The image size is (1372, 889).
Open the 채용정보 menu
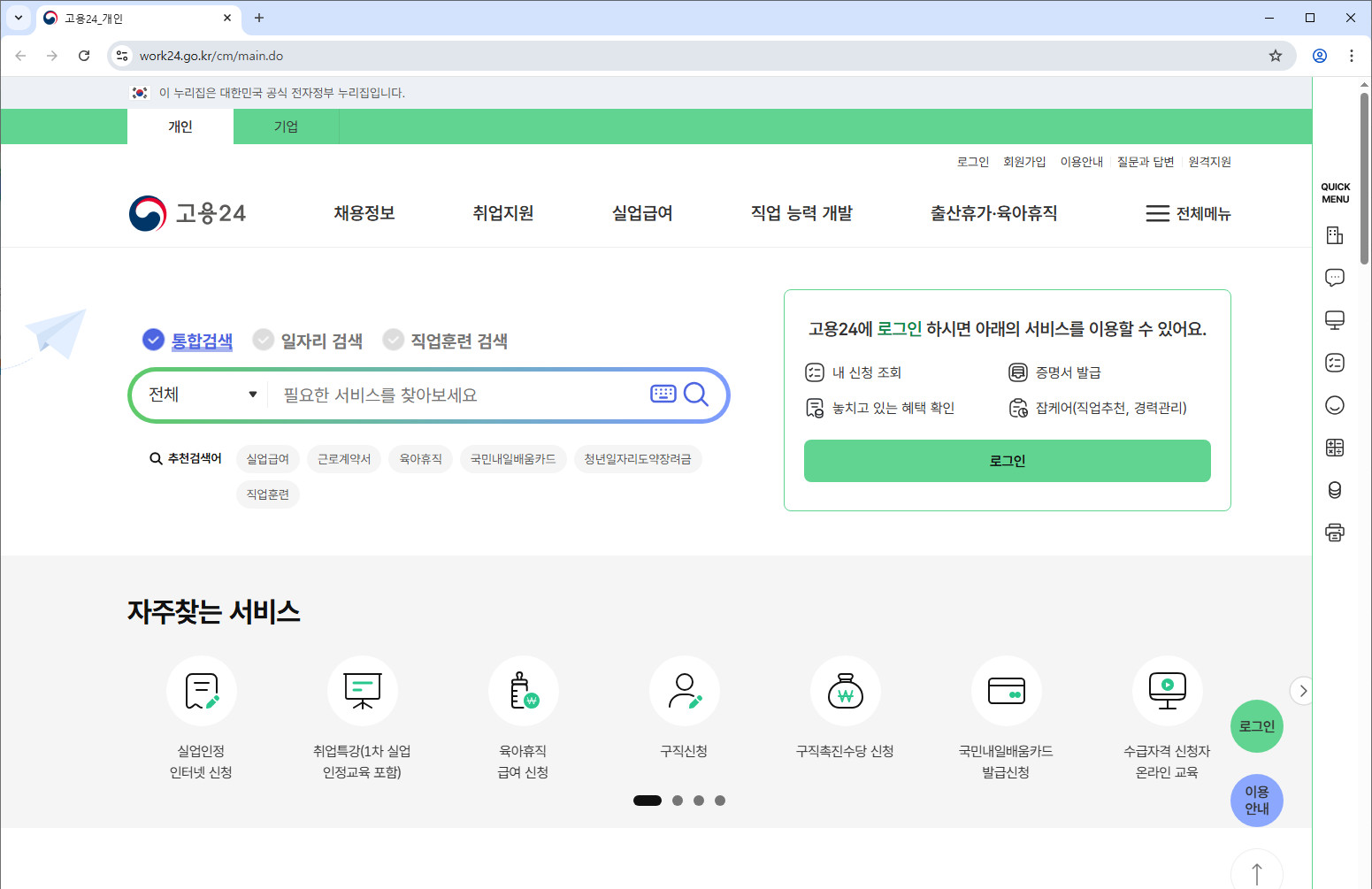click(364, 213)
